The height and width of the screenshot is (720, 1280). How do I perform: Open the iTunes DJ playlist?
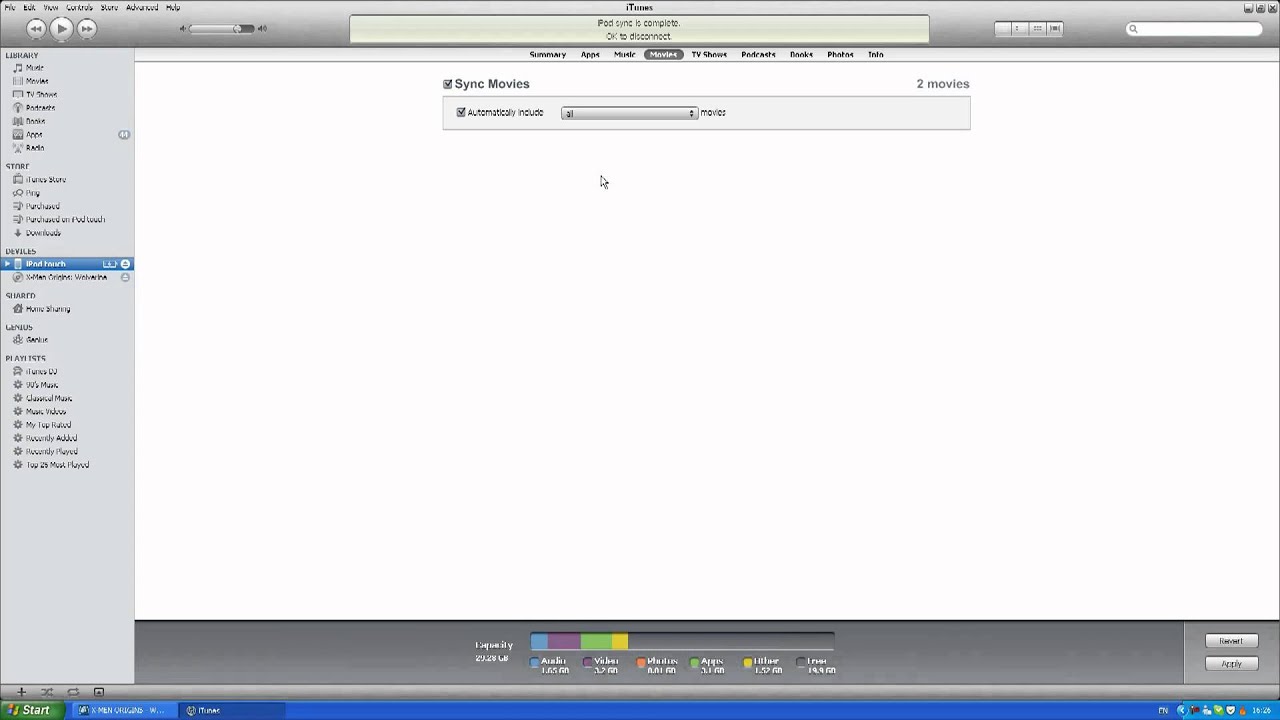pos(41,372)
